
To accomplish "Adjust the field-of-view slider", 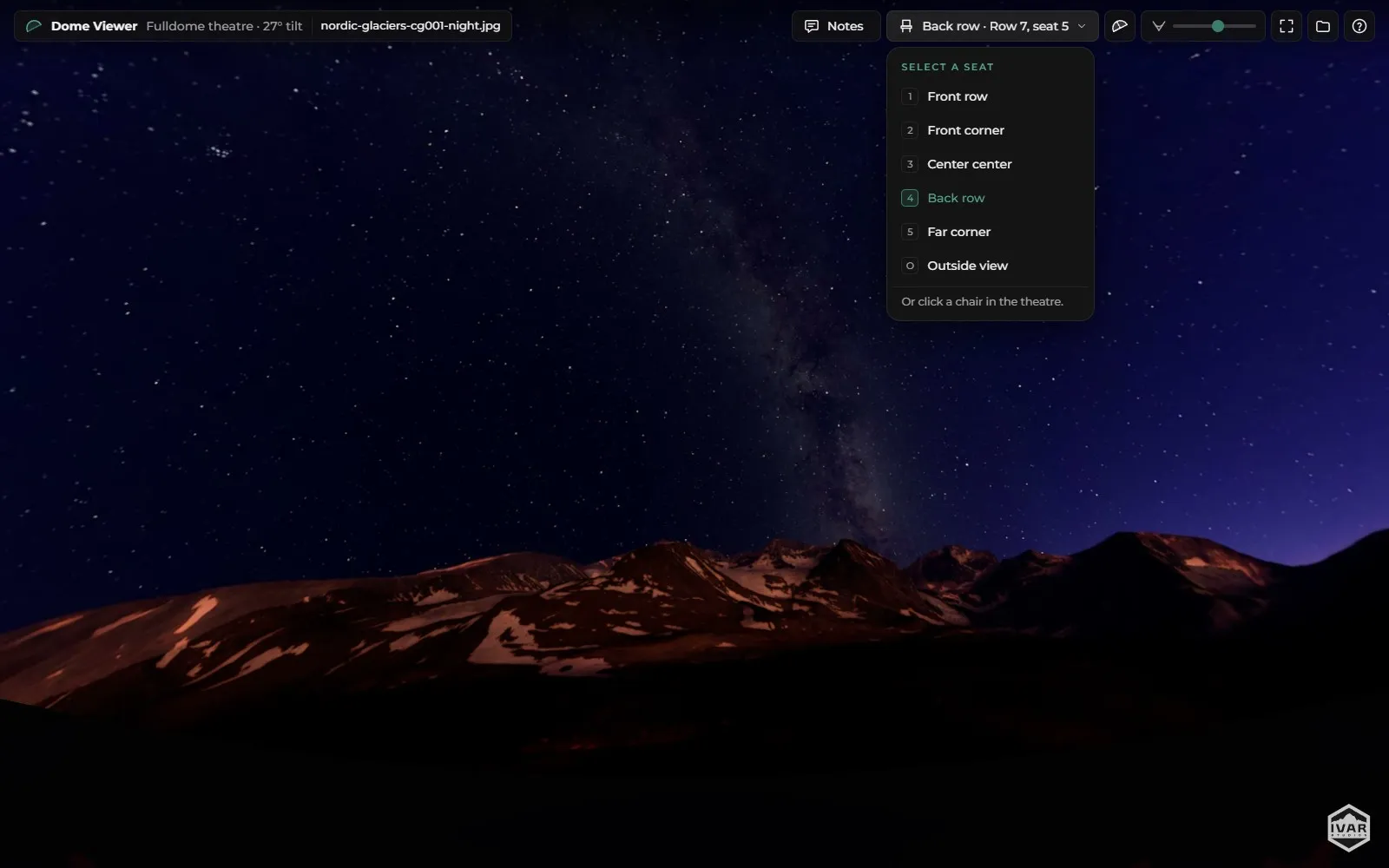I will coord(1214,26).
